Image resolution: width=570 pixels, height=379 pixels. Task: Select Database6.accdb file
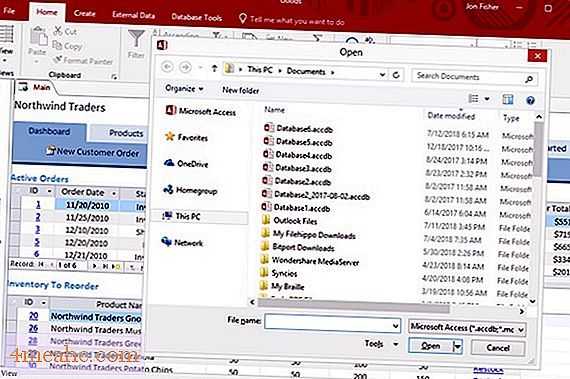click(298, 129)
